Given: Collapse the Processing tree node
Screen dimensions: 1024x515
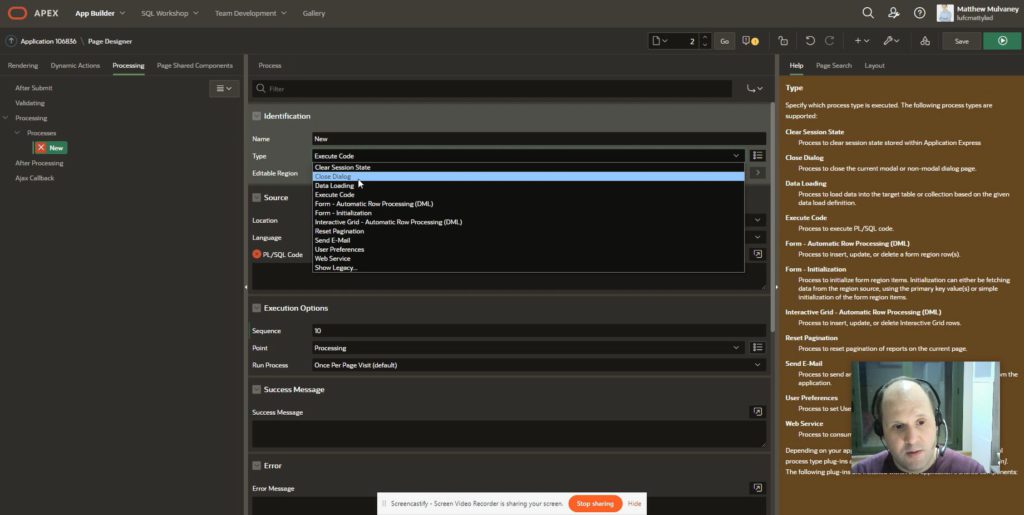Looking at the screenshot, I should click(x=6, y=118).
